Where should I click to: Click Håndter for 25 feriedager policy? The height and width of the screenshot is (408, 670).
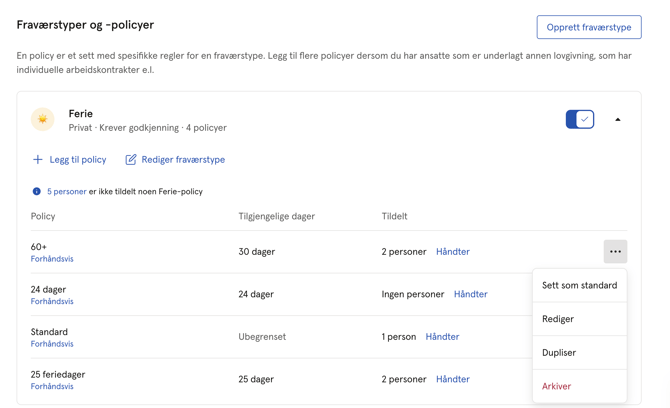click(453, 379)
